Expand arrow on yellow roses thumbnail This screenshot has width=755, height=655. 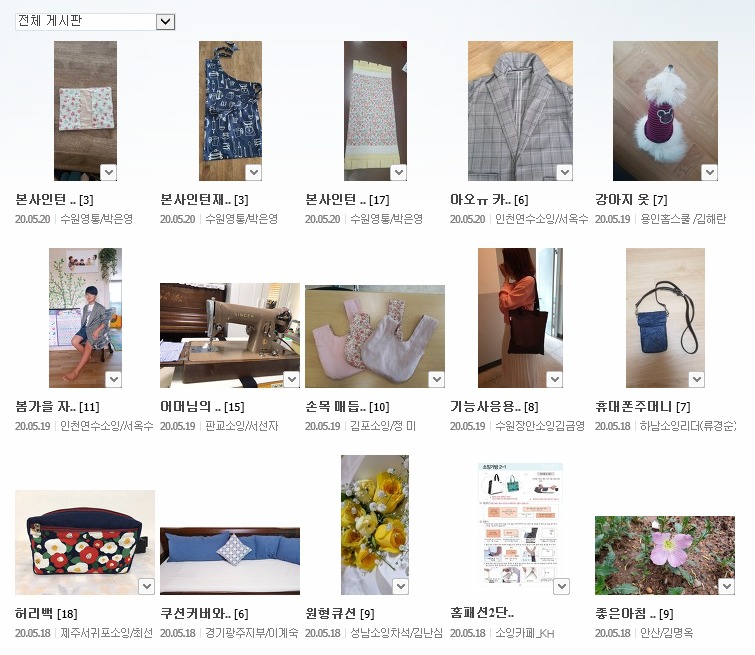401,586
